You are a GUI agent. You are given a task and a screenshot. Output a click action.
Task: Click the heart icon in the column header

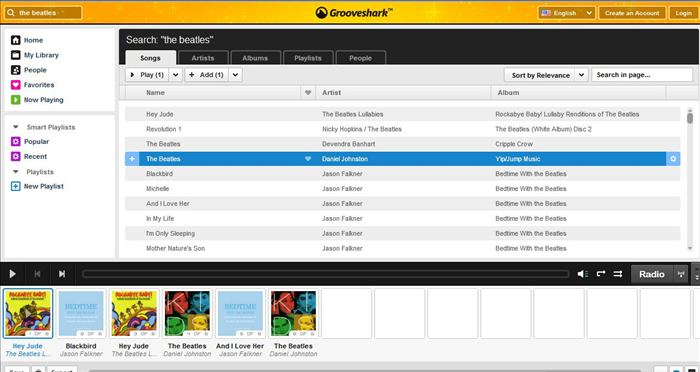(308, 93)
